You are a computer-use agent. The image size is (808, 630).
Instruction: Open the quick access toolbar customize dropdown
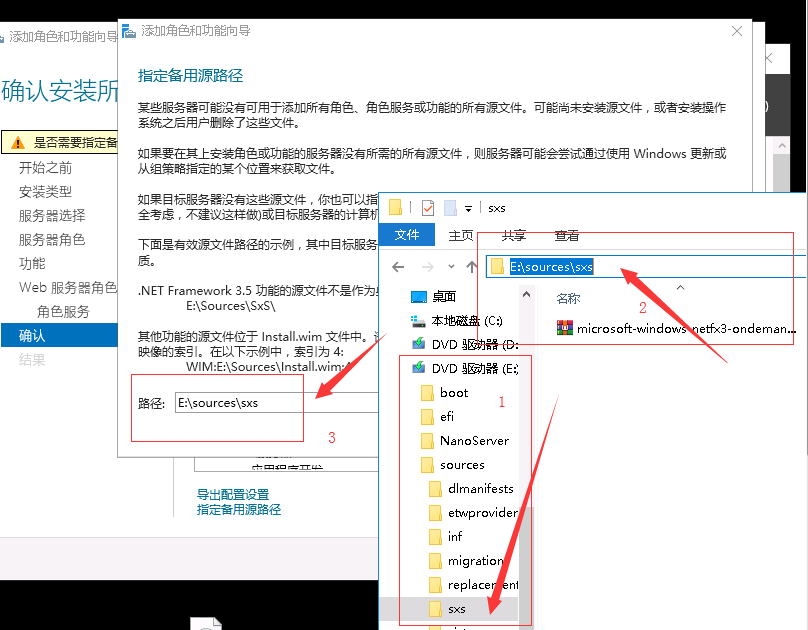tap(467, 207)
